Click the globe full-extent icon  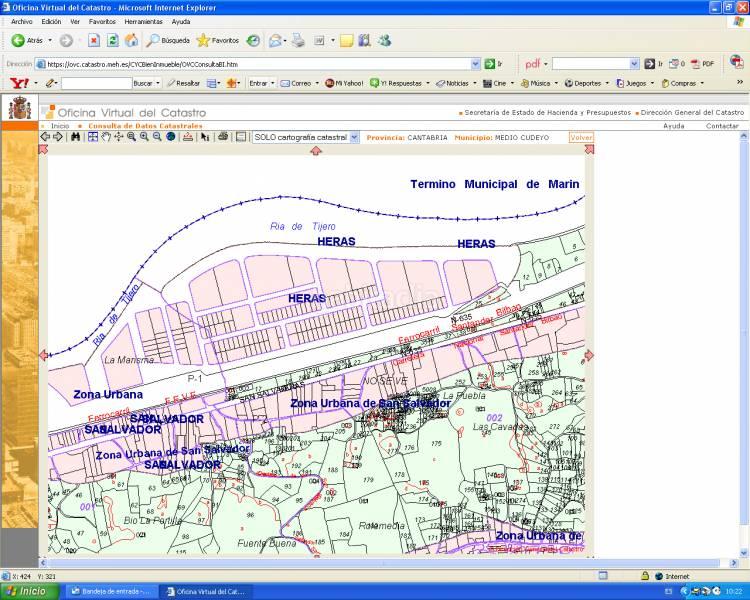171,137
